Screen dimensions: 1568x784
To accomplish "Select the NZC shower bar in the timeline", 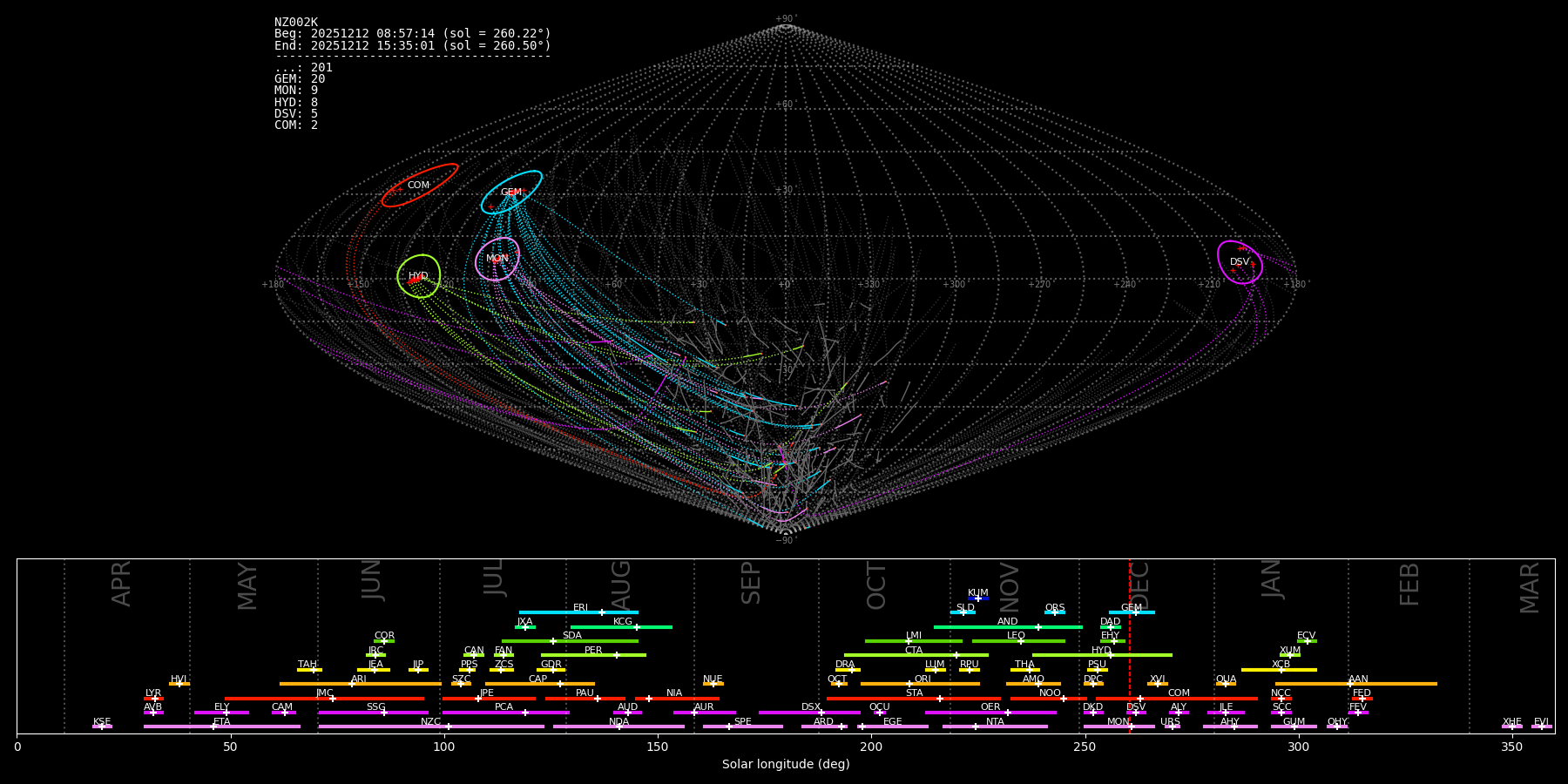I will (x=431, y=727).
